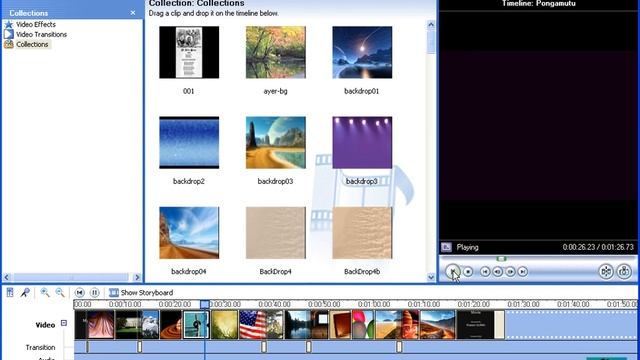The image size is (640, 360).
Task: Click the Rewind Timeline button
Action: point(80,292)
